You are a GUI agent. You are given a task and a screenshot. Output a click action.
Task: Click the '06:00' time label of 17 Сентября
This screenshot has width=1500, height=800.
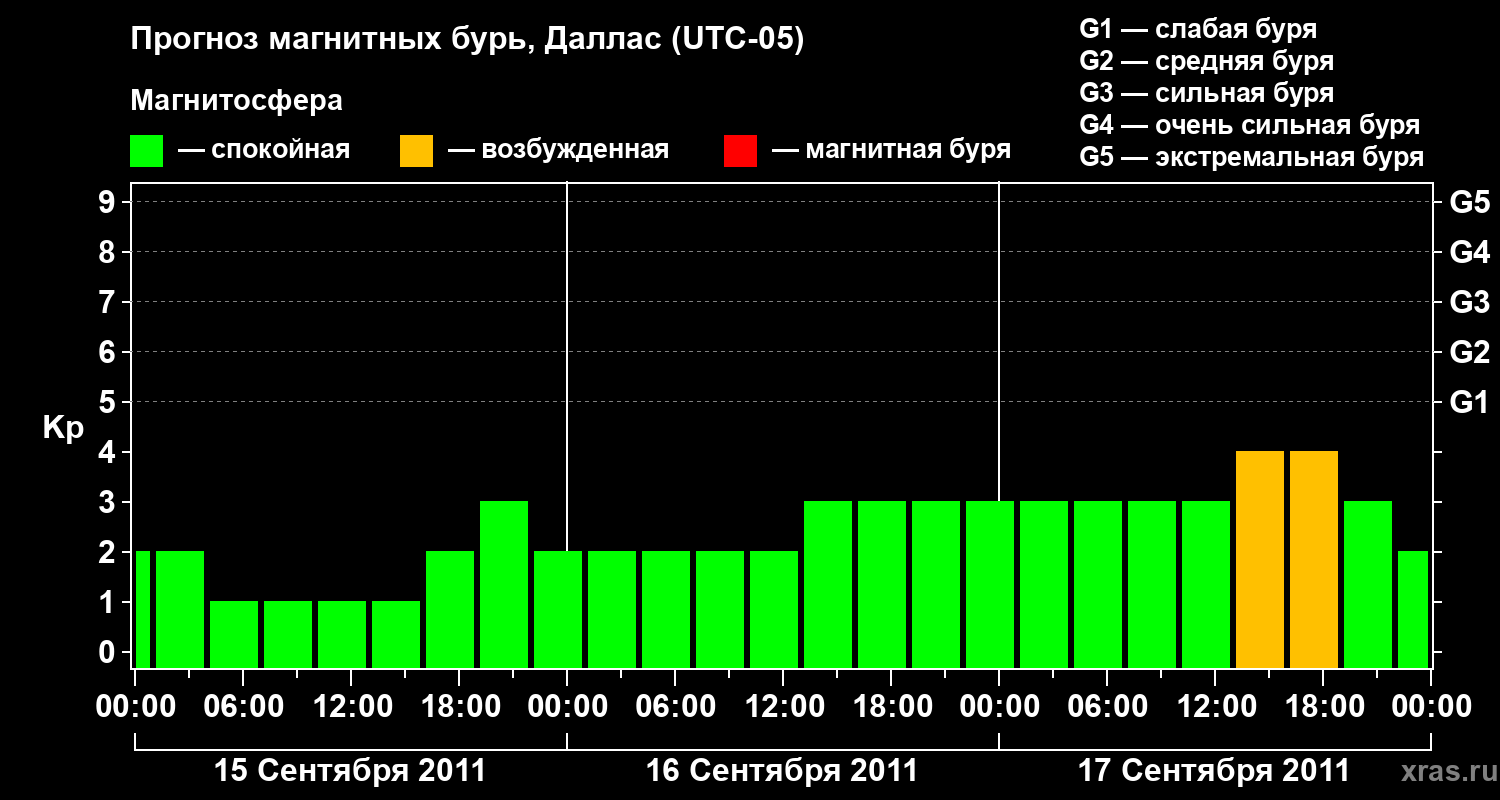1107,707
